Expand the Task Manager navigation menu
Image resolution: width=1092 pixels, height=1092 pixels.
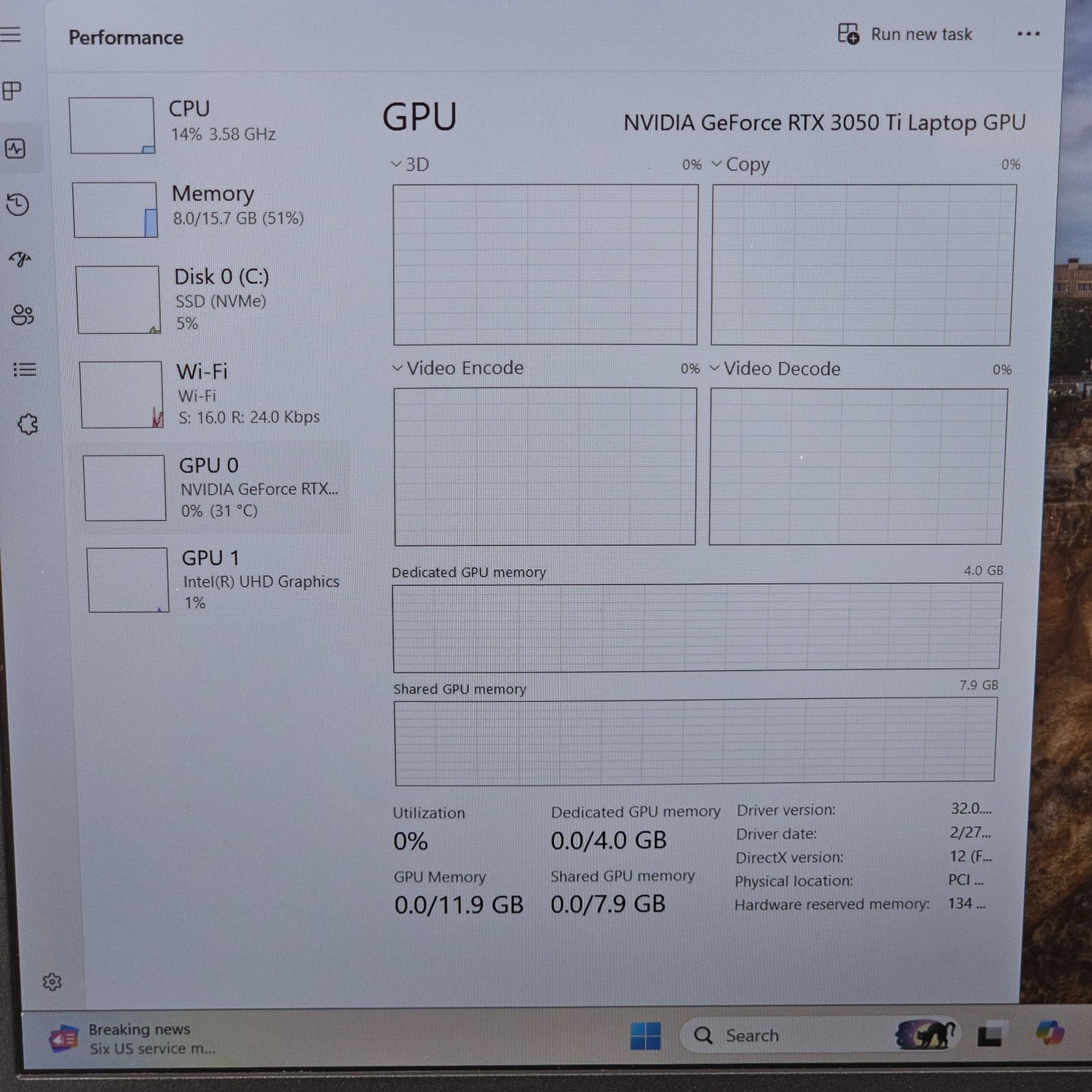coord(13,34)
